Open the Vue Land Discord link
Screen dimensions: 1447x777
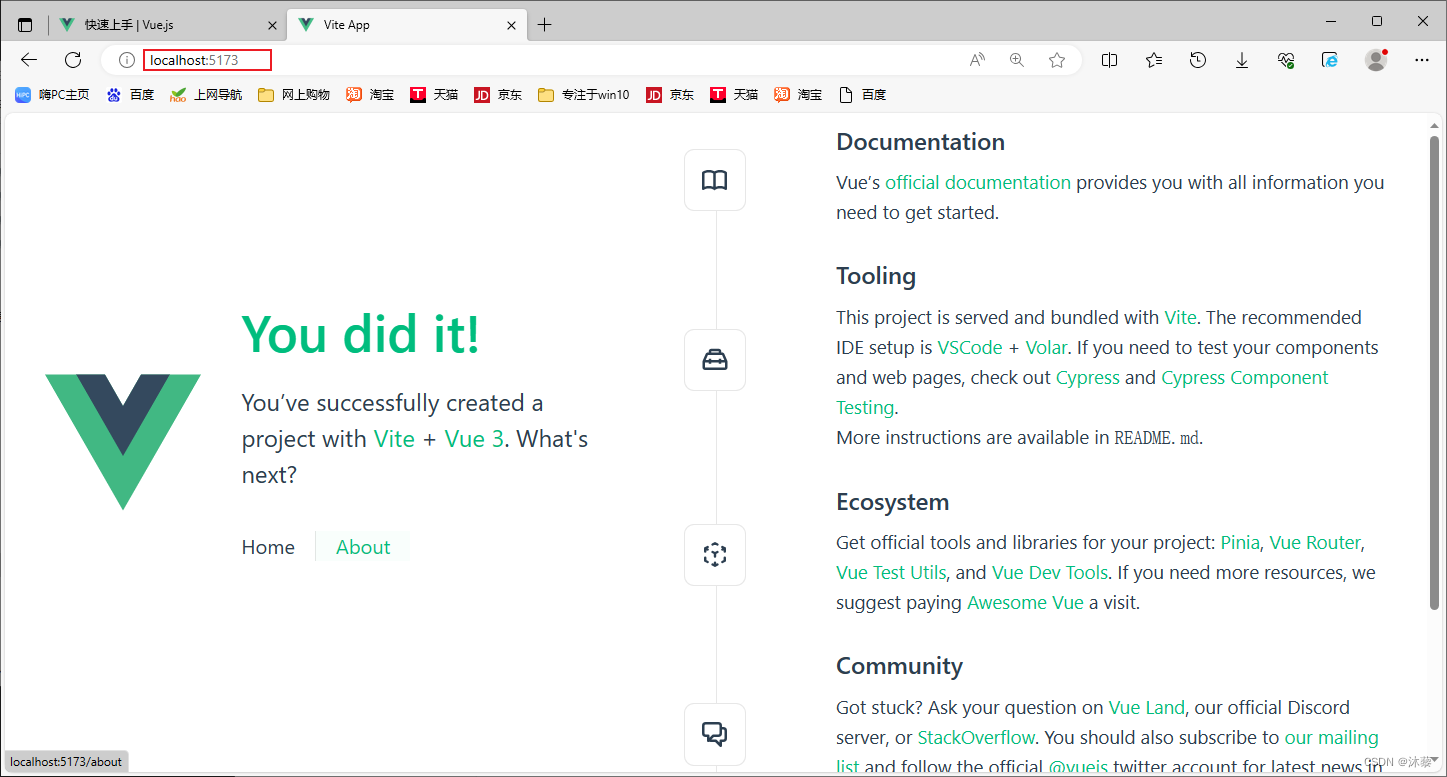pyautogui.click(x=1146, y=707)
